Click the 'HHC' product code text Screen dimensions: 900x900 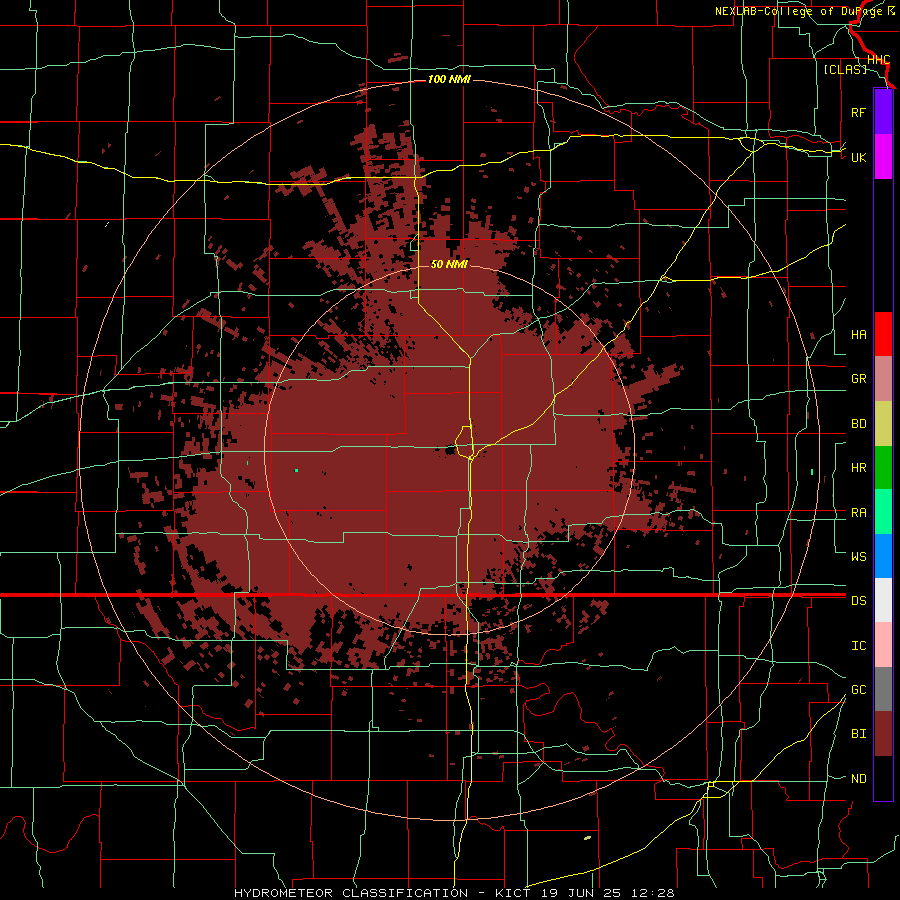(x=878, y=60)
